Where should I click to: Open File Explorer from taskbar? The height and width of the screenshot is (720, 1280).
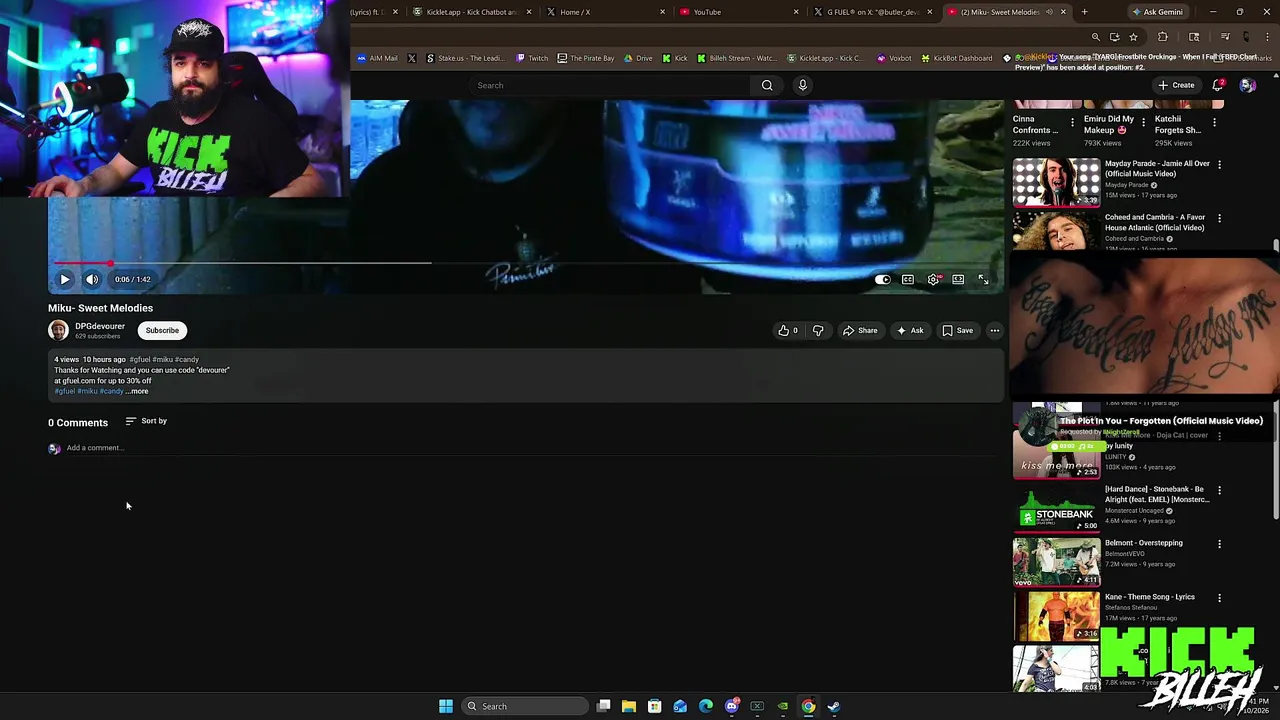point(629,706)
